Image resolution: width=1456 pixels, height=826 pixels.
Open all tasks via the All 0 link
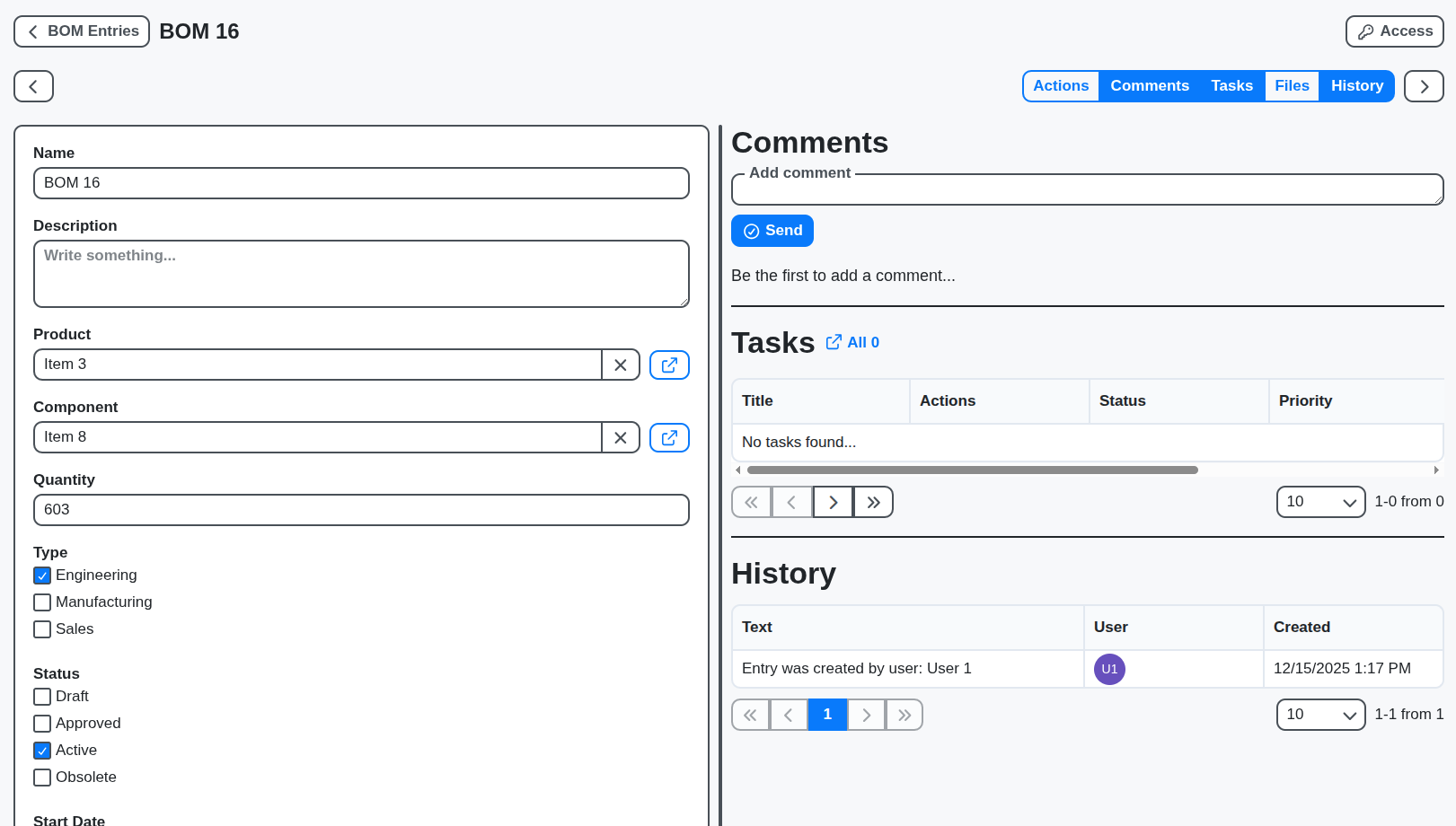click(x=852, y=342)
